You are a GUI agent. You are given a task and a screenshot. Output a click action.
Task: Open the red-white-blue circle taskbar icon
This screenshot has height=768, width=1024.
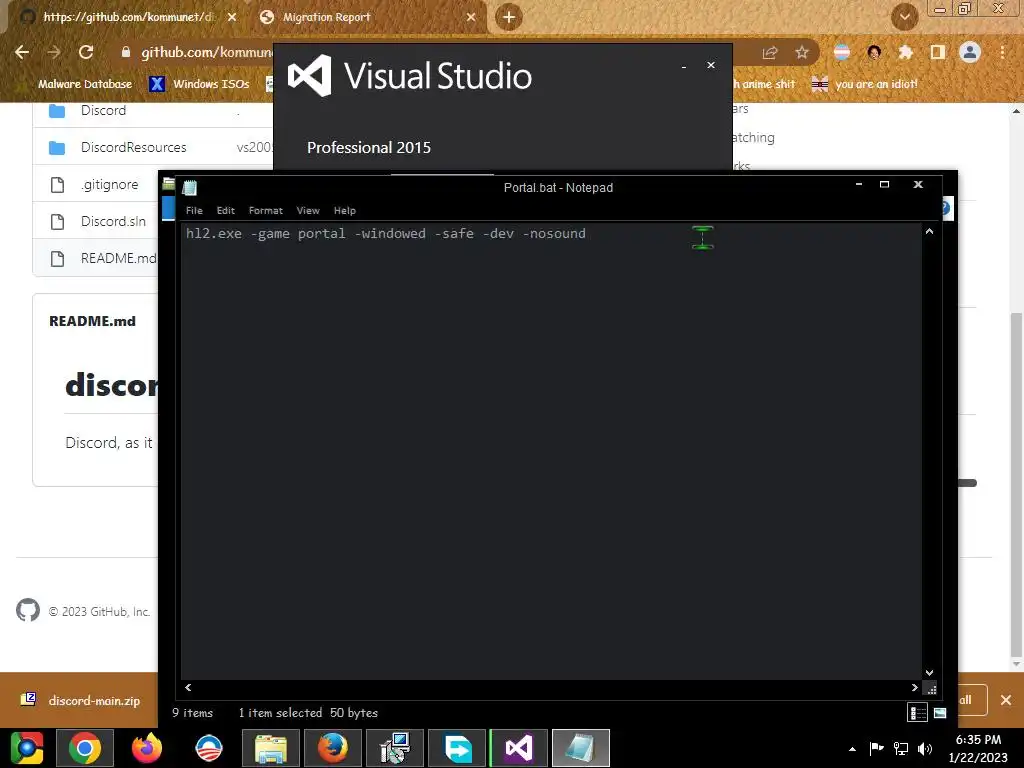pos(209,748)
